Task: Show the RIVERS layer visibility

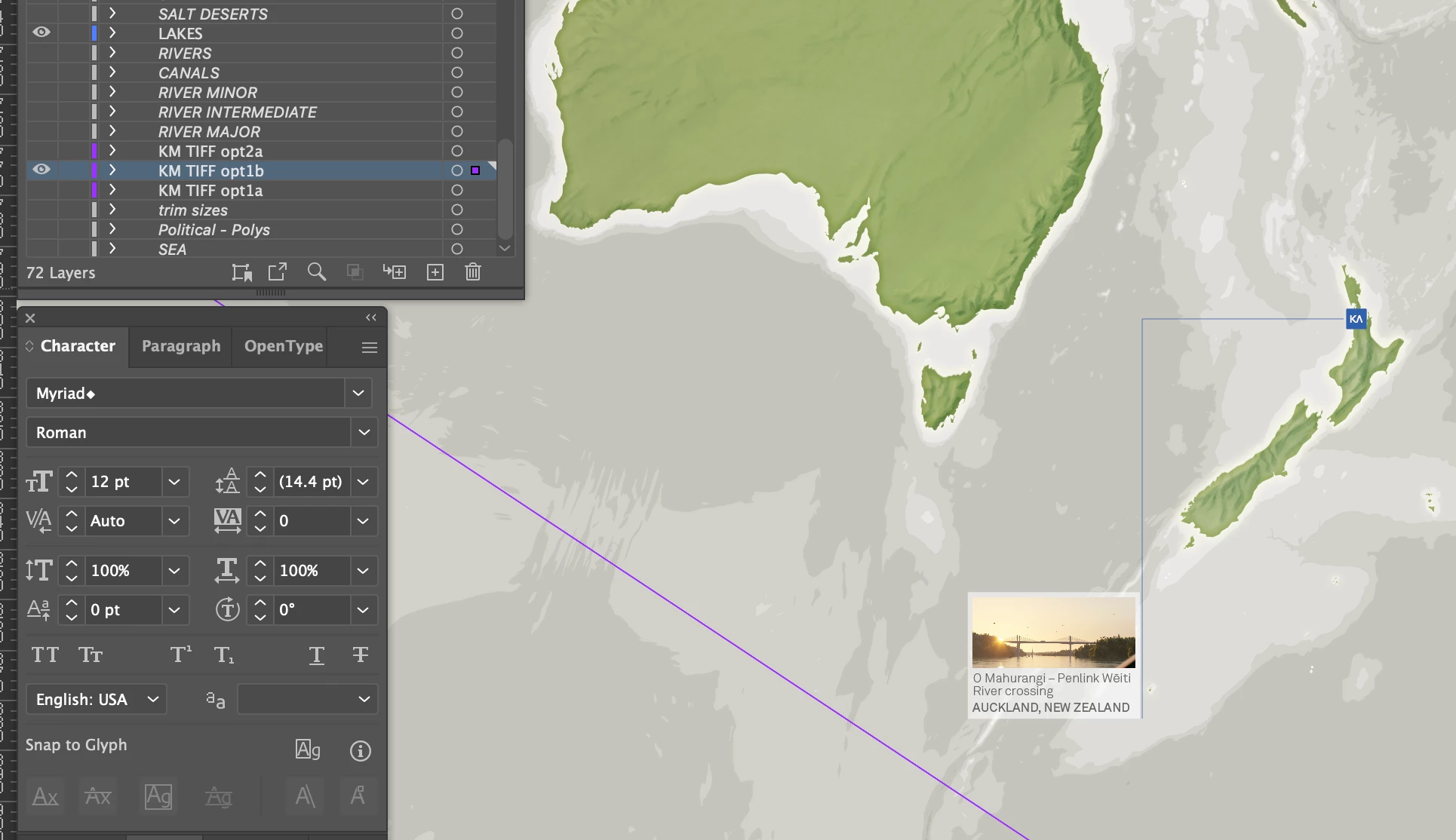Action: click(x=41, y=53)
